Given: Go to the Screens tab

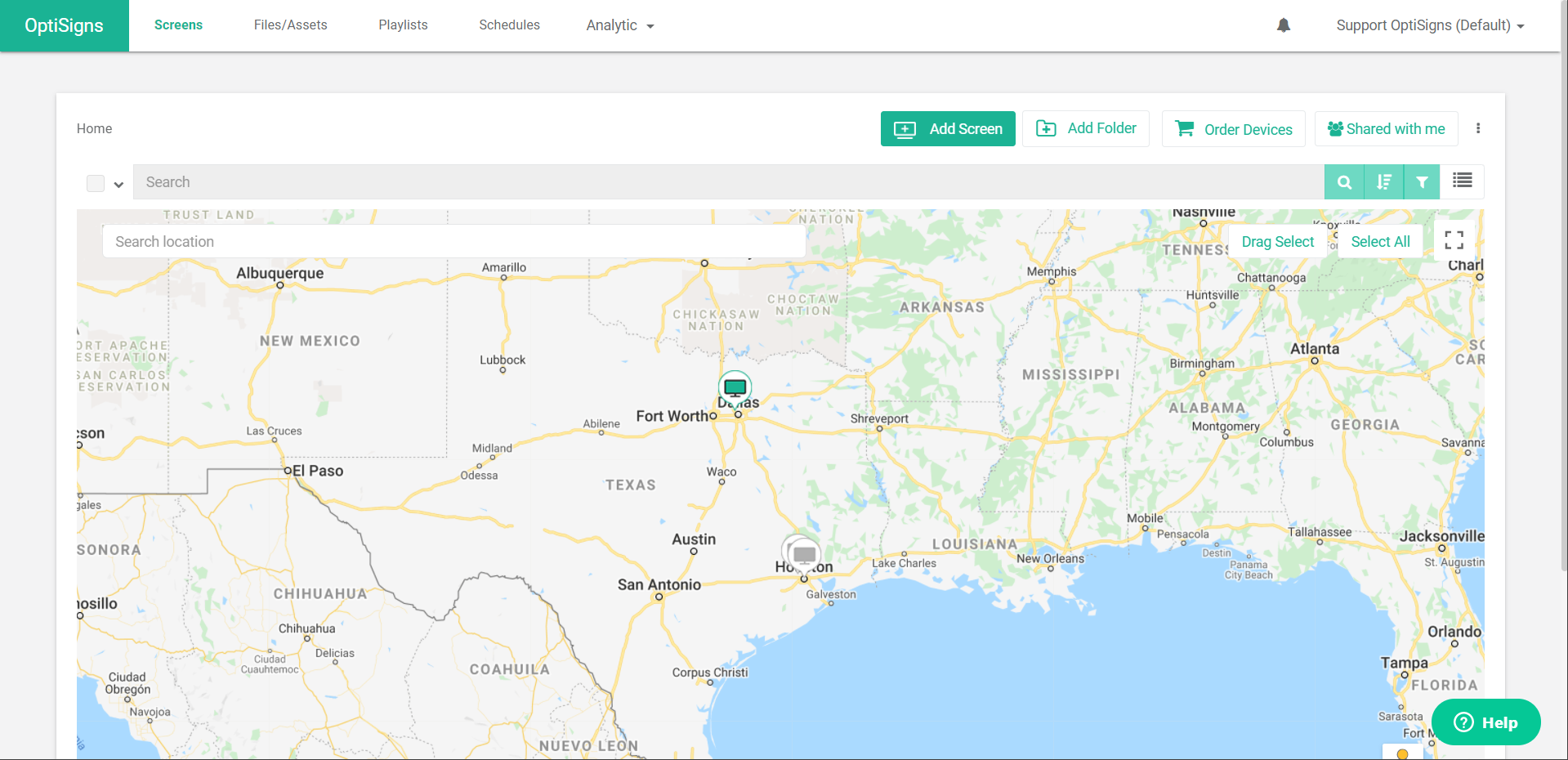Looking at the screenshot, I should tap(178, 25).
